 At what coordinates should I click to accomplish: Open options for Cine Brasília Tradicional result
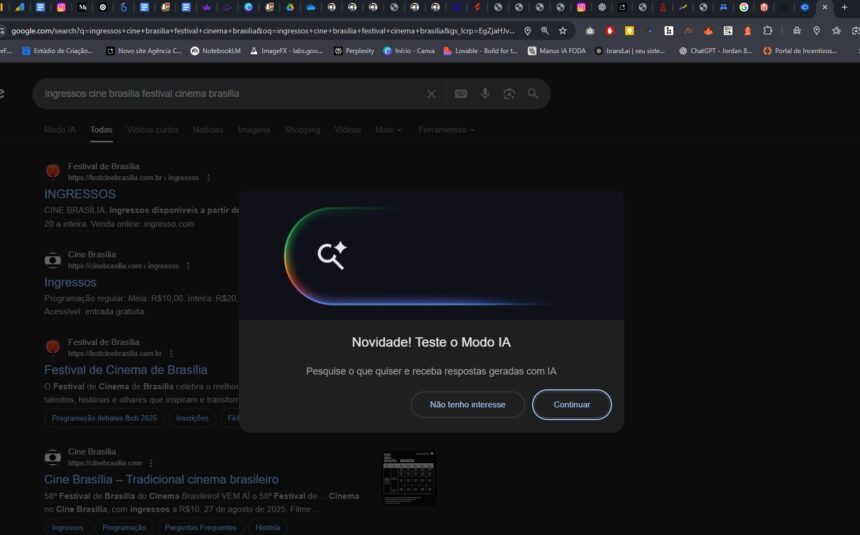pos(151,463)
